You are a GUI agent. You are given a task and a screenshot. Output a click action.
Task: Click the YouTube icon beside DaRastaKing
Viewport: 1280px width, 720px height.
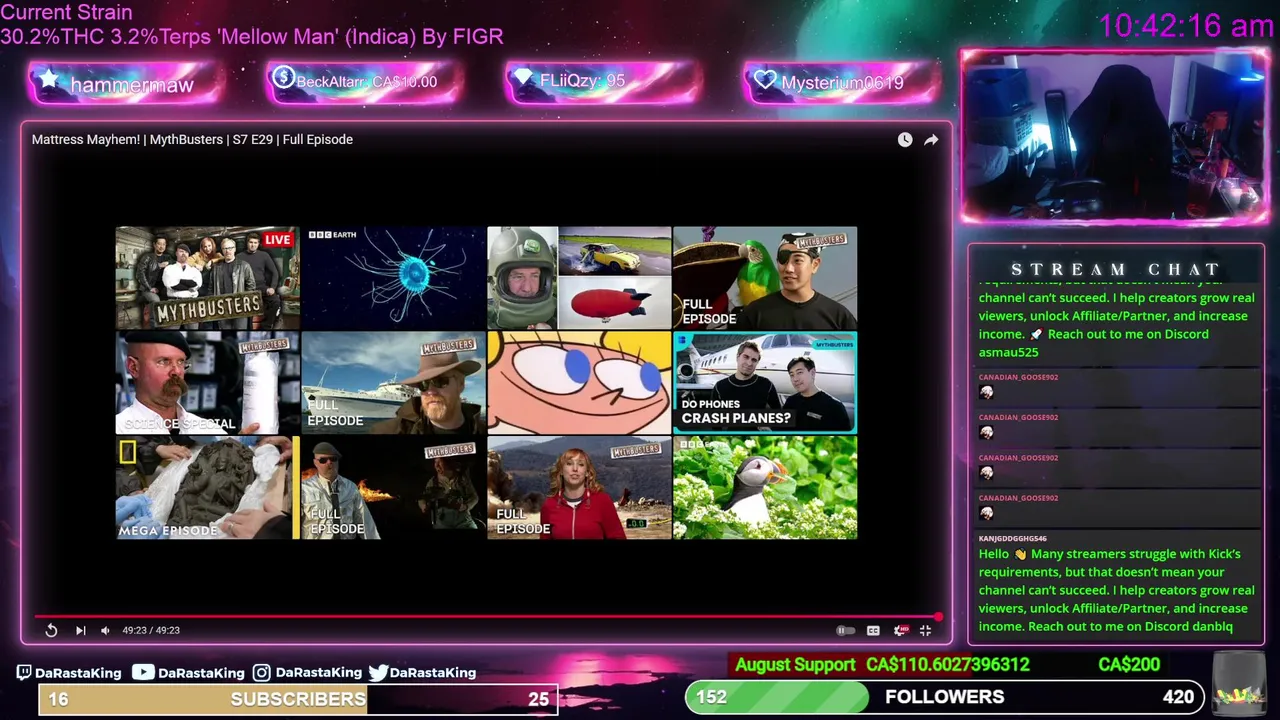pos(143,673)
